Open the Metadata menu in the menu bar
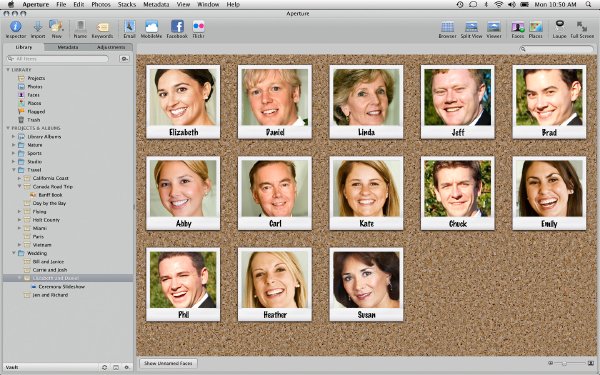The height and width of the screenshot is (375, 600). pos(156,5)
